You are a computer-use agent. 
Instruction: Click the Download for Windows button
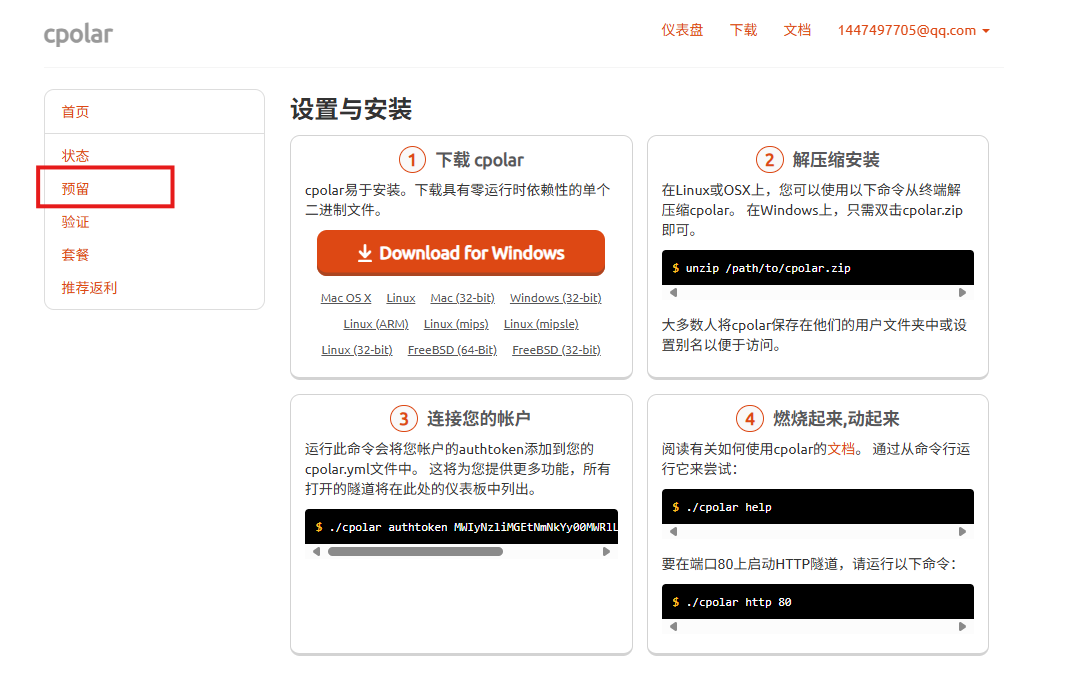[460, 252]
